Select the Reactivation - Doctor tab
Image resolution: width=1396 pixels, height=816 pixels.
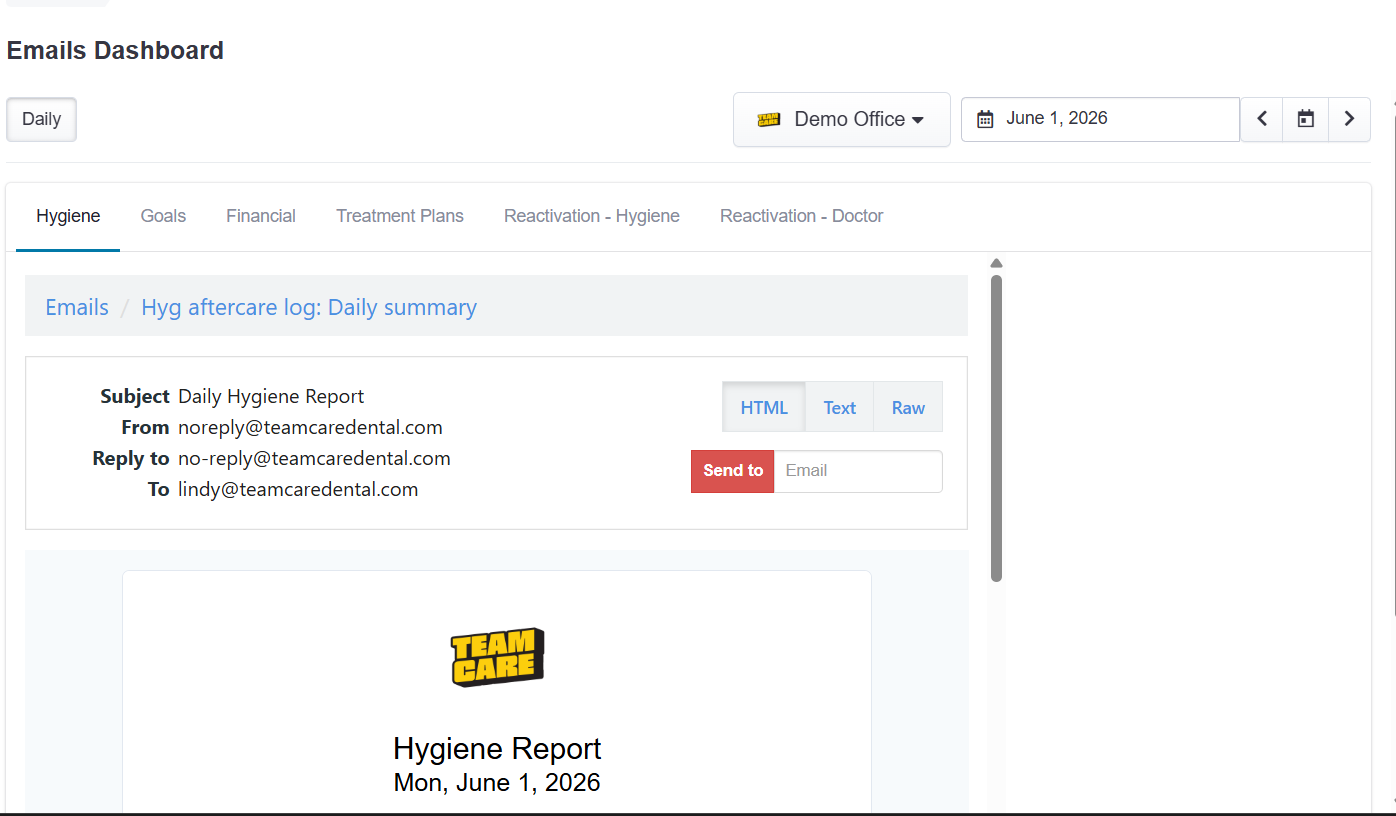[802, 216]
